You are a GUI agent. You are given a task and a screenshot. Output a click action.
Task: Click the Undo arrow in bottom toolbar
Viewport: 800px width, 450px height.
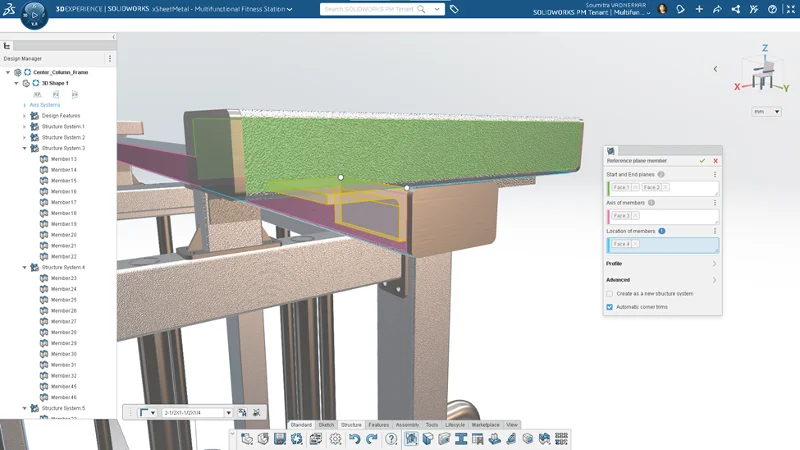[354, 439]
